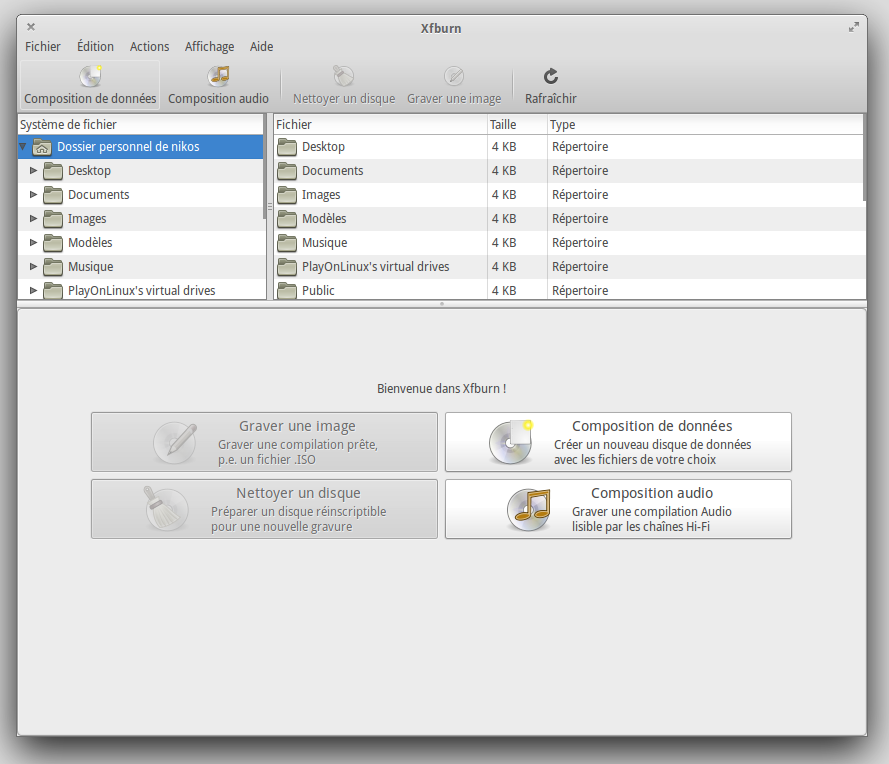Screen dimensions: 889x764
Task: Expand the PlayOnLinux's virtual drives tree folder
Action: (x=33, y=290)
